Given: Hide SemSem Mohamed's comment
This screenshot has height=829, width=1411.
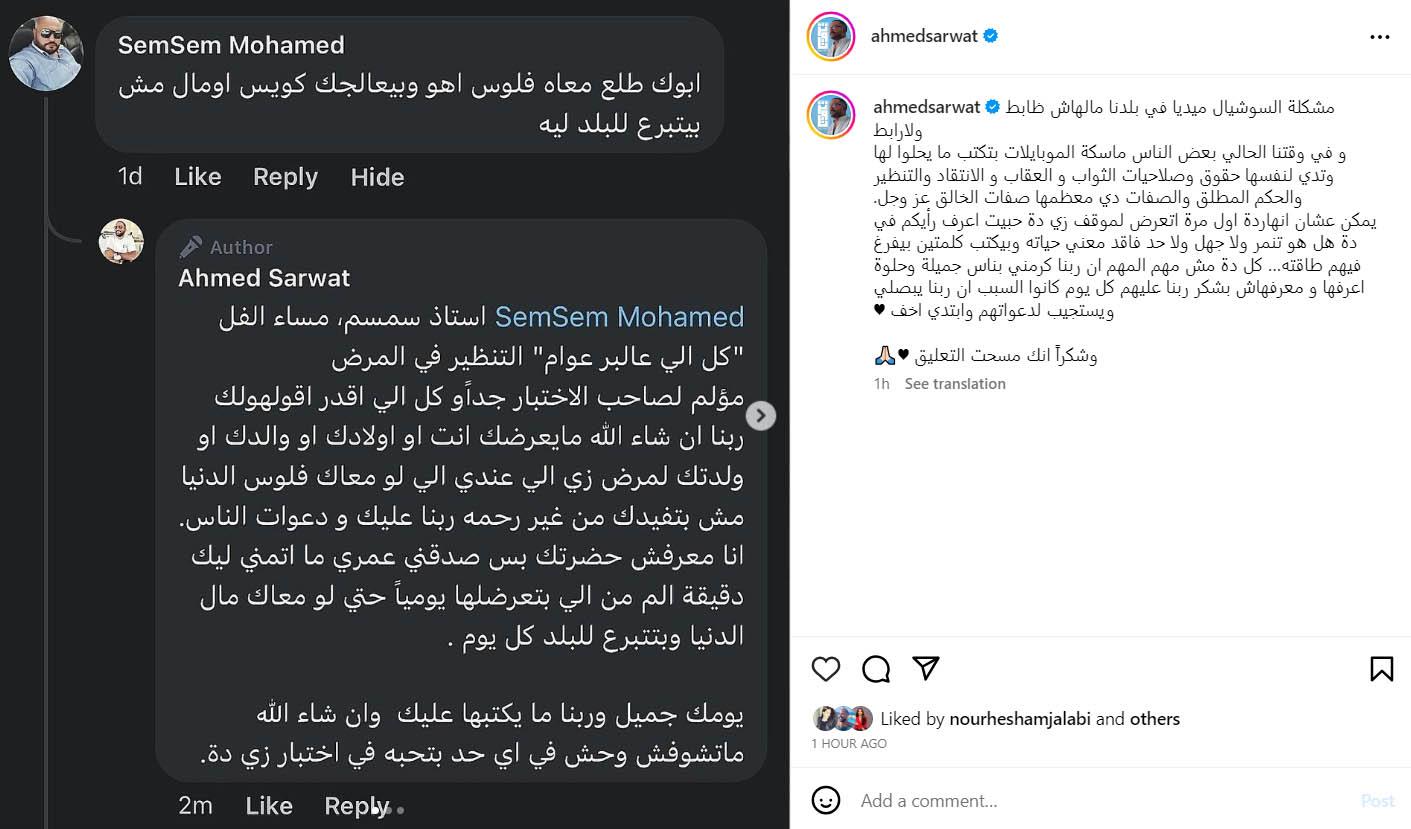Looking at the screenshot, I should [377, 177].
